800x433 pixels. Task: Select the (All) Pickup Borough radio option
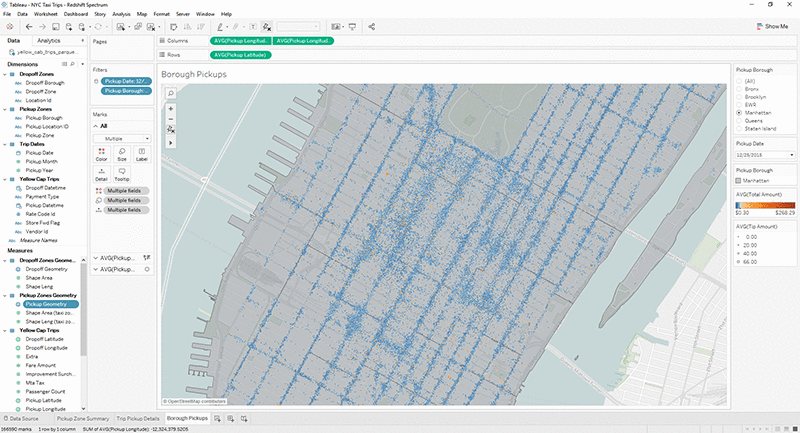[x=739, y=81]
